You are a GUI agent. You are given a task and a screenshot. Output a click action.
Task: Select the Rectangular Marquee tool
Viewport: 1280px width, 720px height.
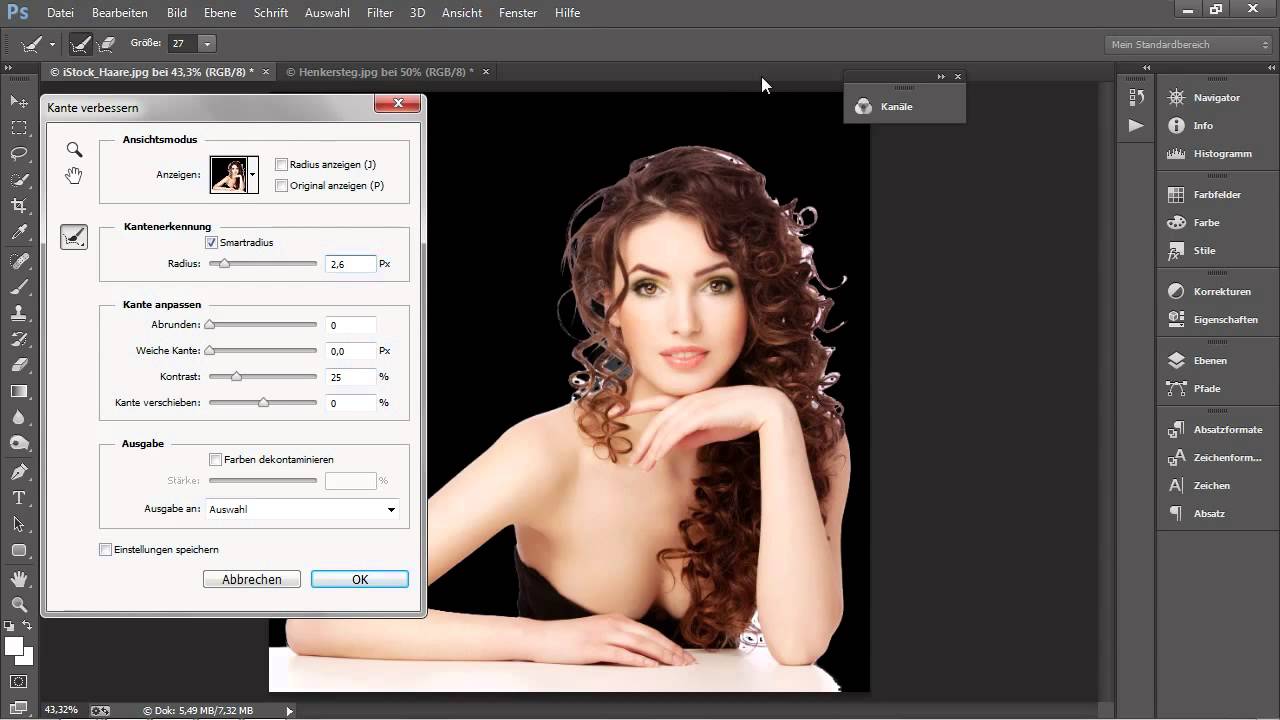coord(19,128)
